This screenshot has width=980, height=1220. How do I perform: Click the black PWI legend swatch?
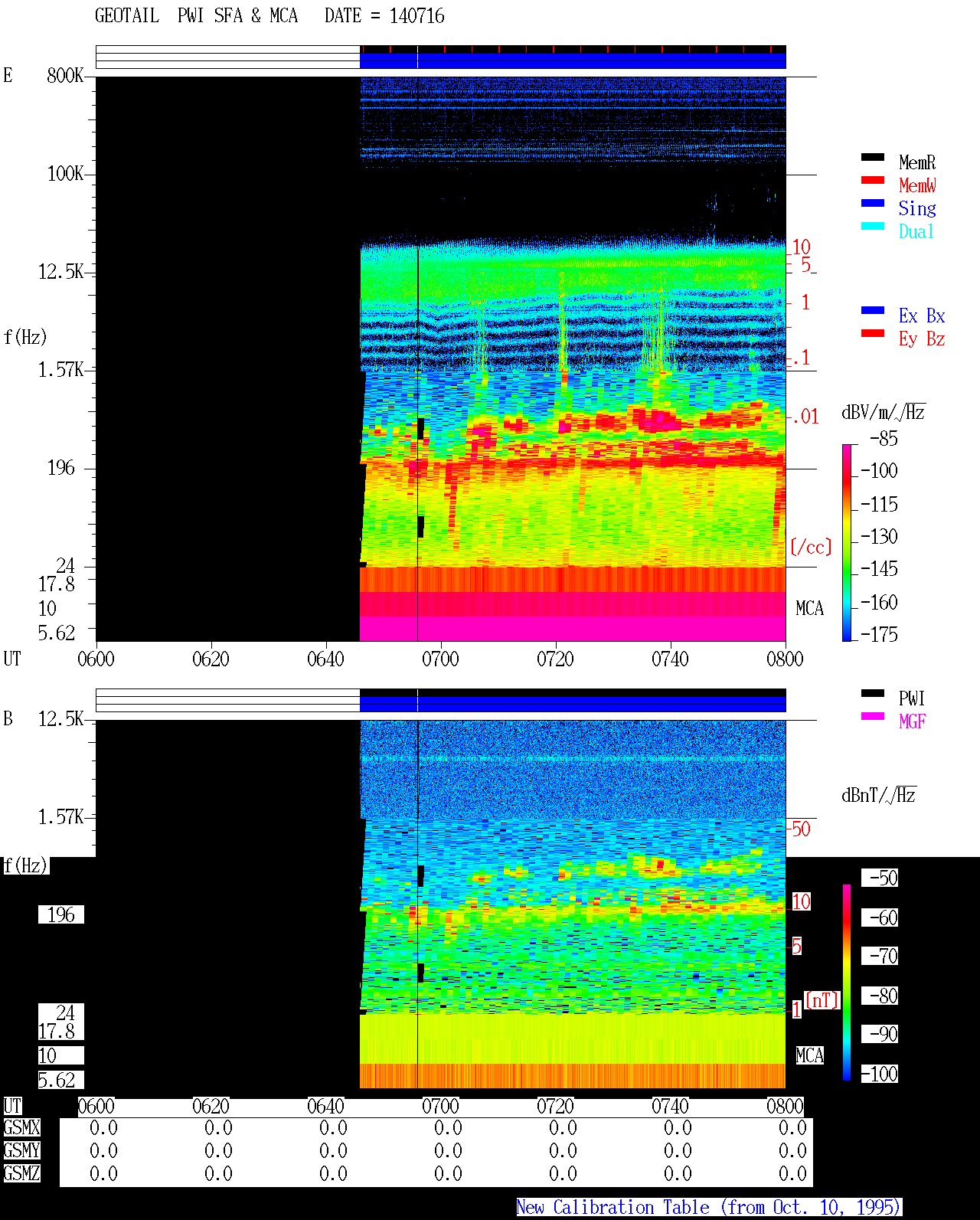coord(873,693)
